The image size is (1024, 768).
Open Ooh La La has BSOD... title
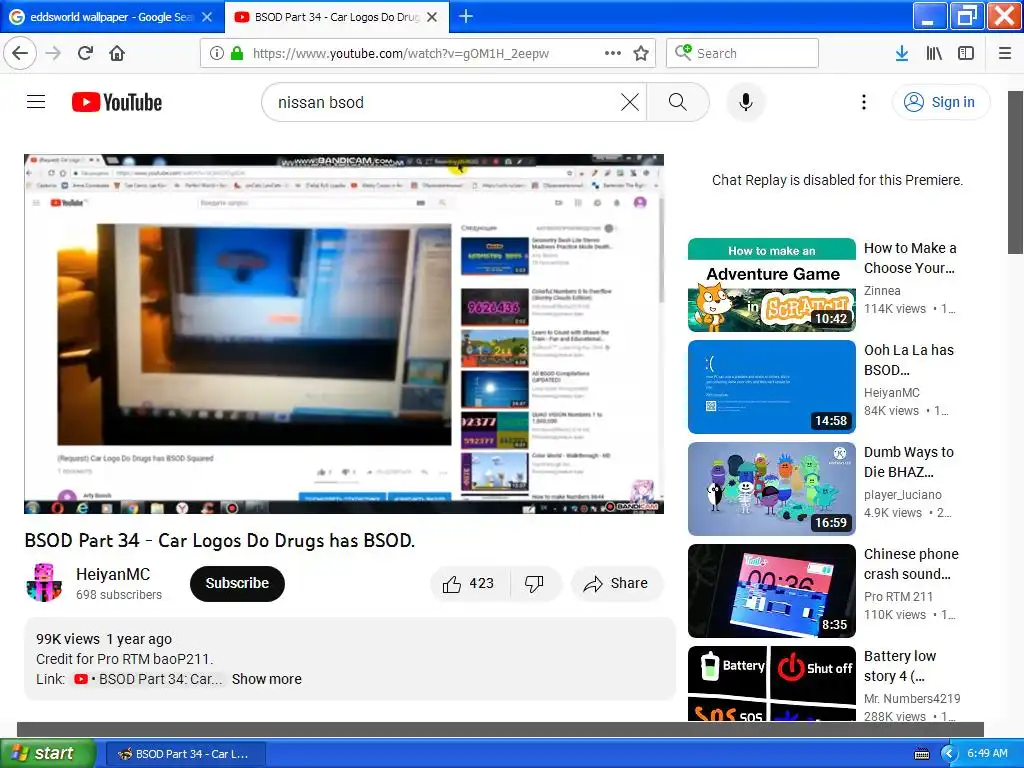(908, 360)
